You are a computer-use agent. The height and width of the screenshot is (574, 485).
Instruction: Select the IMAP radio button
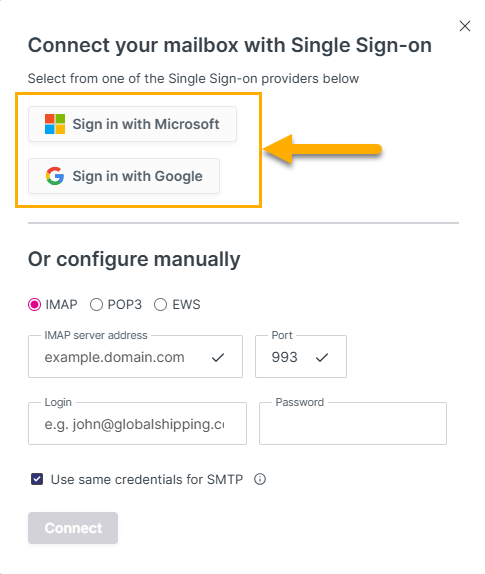[x=34, y=305]
